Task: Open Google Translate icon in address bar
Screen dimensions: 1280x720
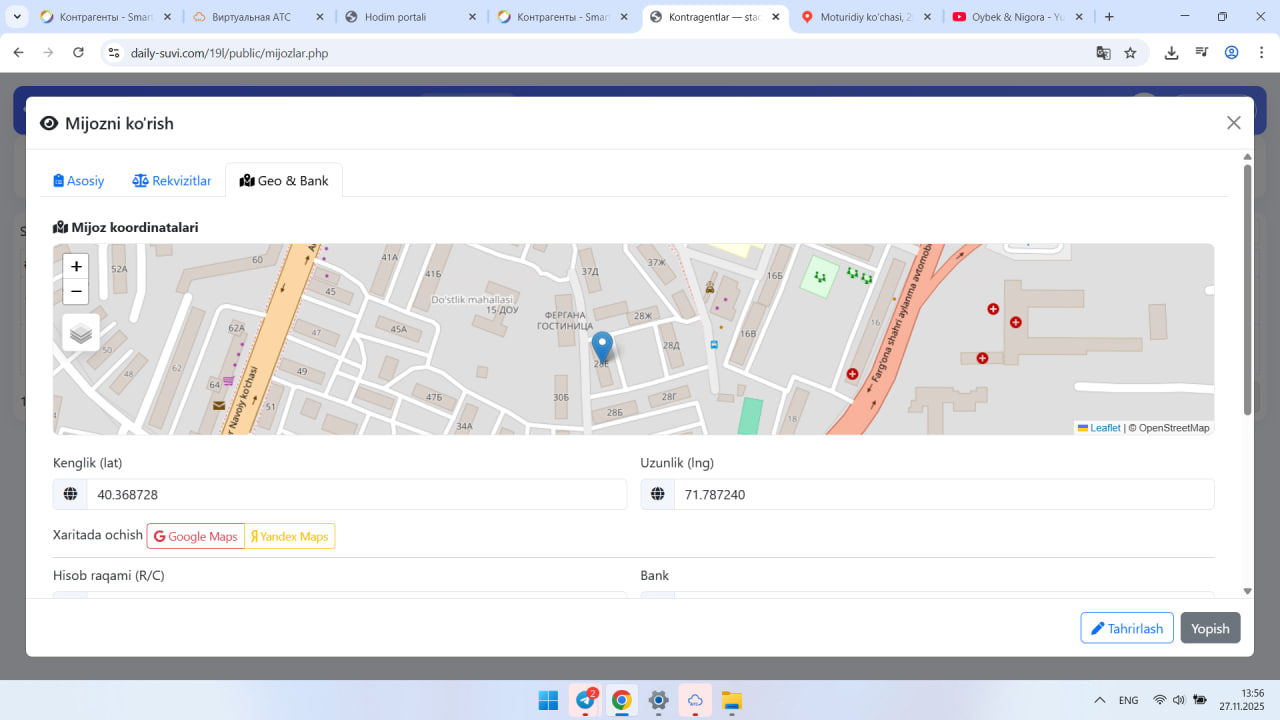Action: click(1103, 53)
